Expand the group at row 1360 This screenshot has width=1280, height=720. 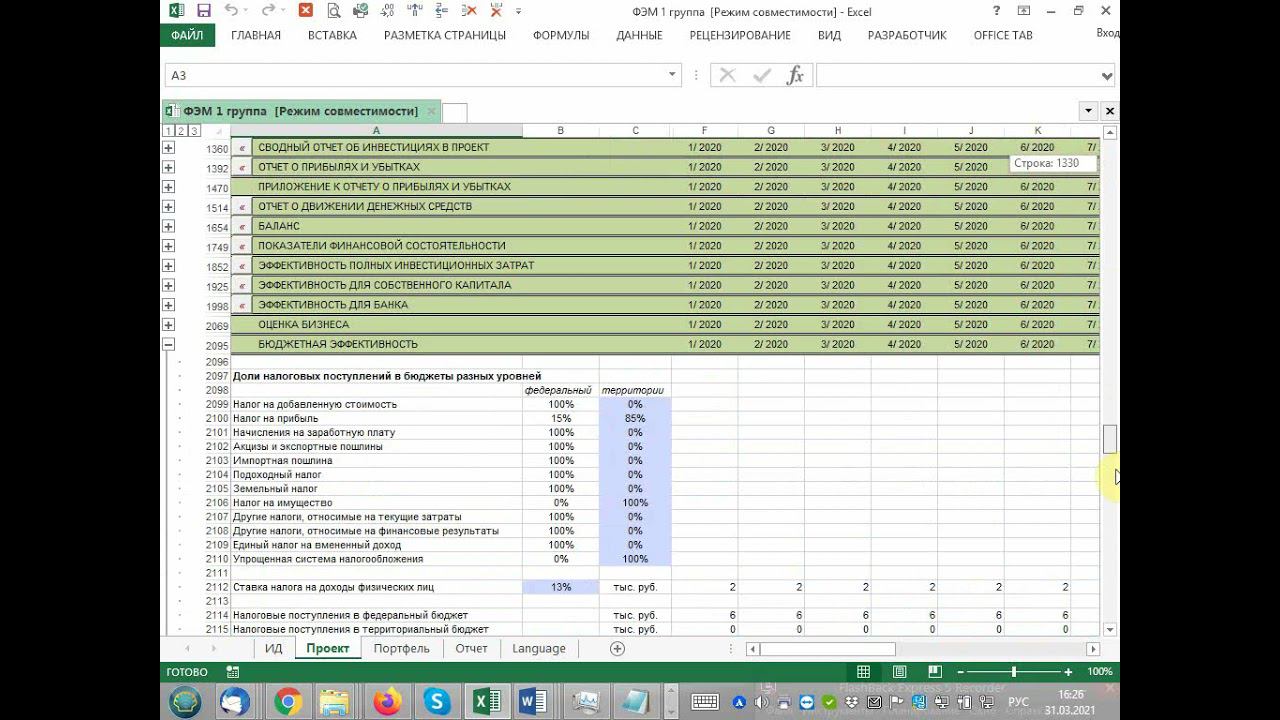[168, 148]
